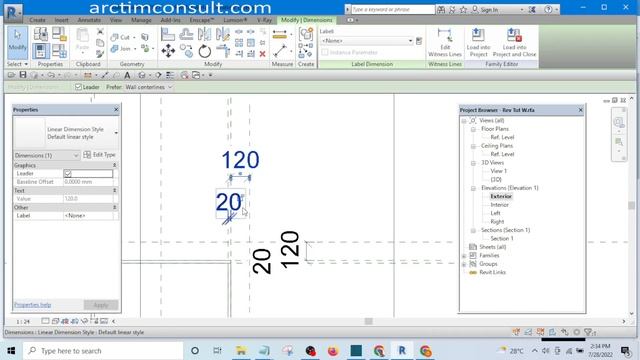The image size is (640, 360).
Task: Open the Annotate ribbon tab
Action: pyautogui.click(x=89, y=20)
